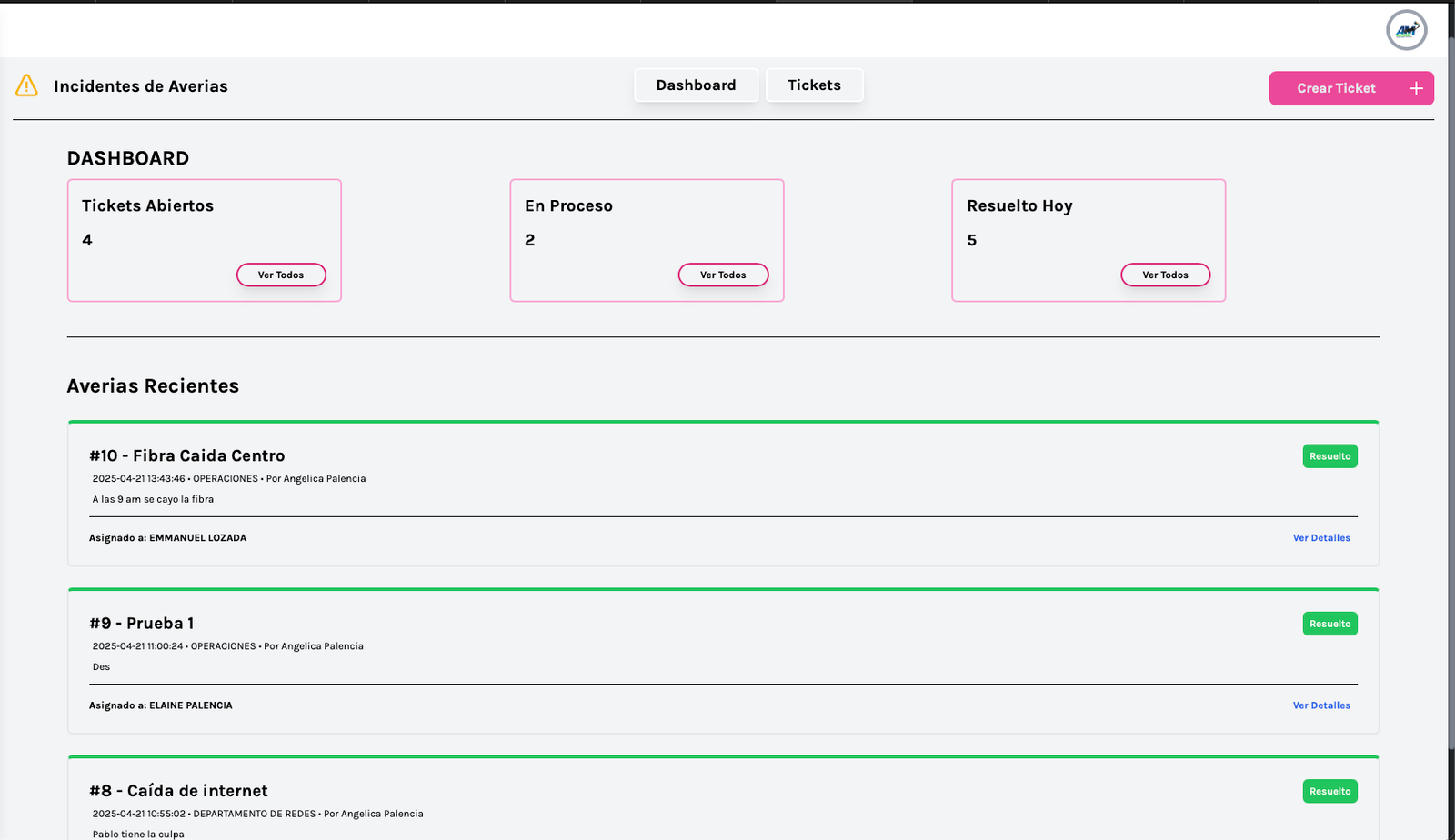Click the yellow warning triangle icon
1455x840 pixels.
pos(26,86)
